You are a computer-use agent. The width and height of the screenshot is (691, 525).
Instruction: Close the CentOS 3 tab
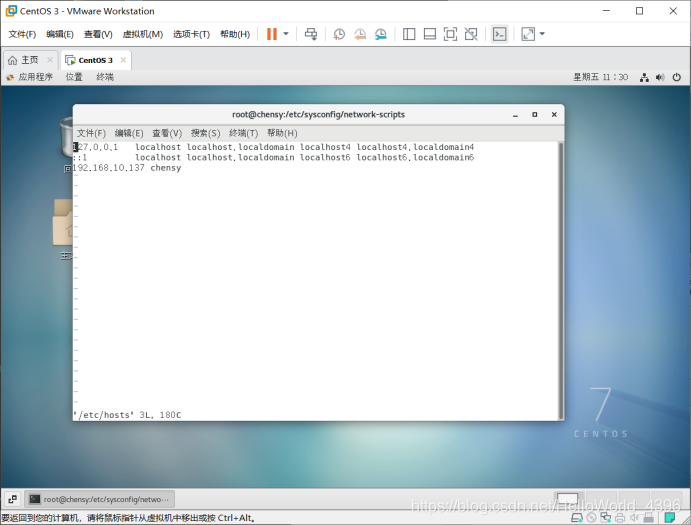pos(123,60)
